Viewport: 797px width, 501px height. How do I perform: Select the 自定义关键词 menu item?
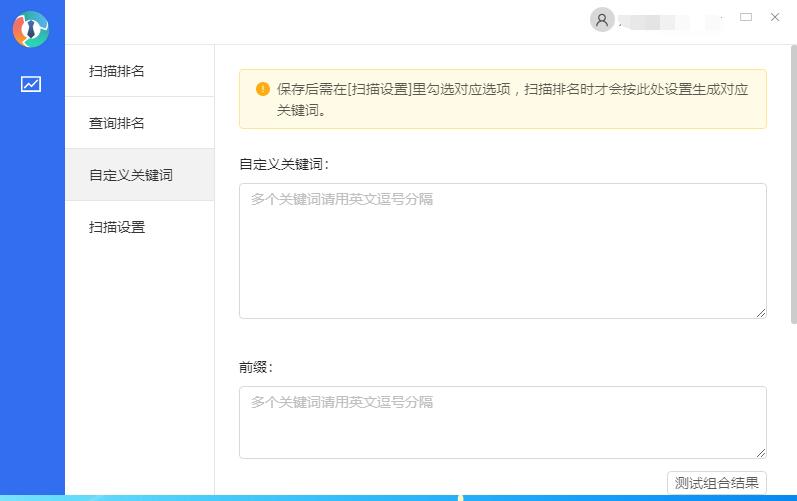[131, 175]
